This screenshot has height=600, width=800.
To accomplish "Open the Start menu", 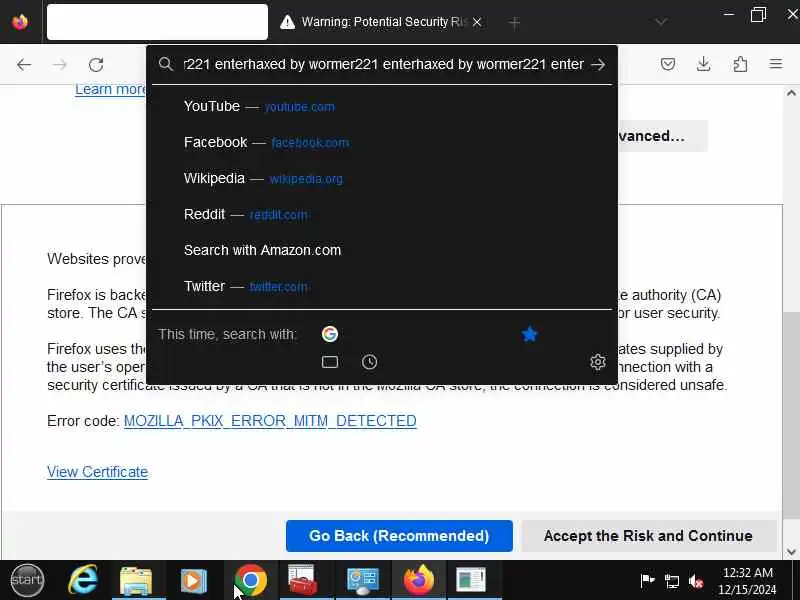I will [x=28, y=580].
